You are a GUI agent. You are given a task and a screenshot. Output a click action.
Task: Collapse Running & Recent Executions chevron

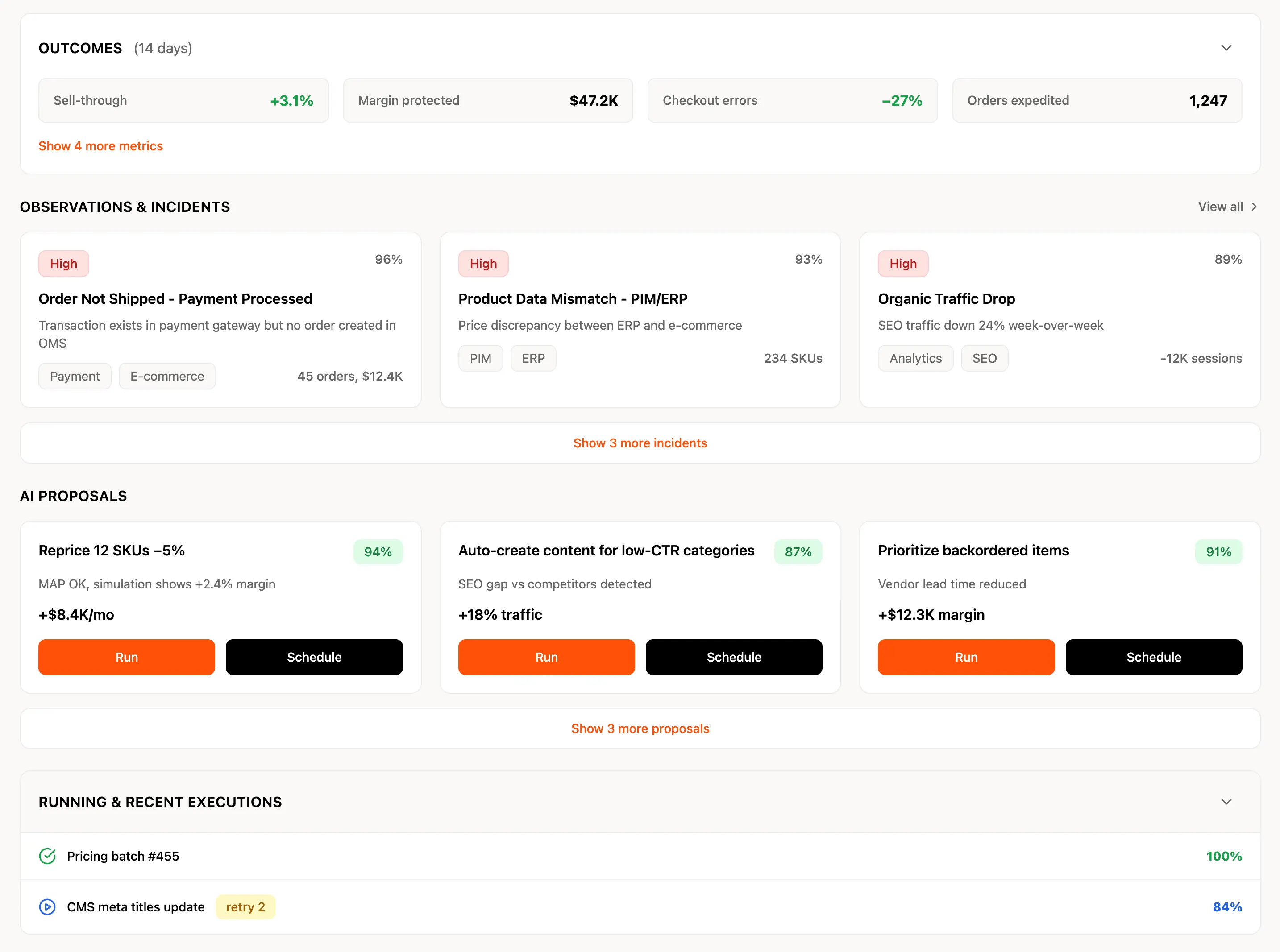[1226, 802]
